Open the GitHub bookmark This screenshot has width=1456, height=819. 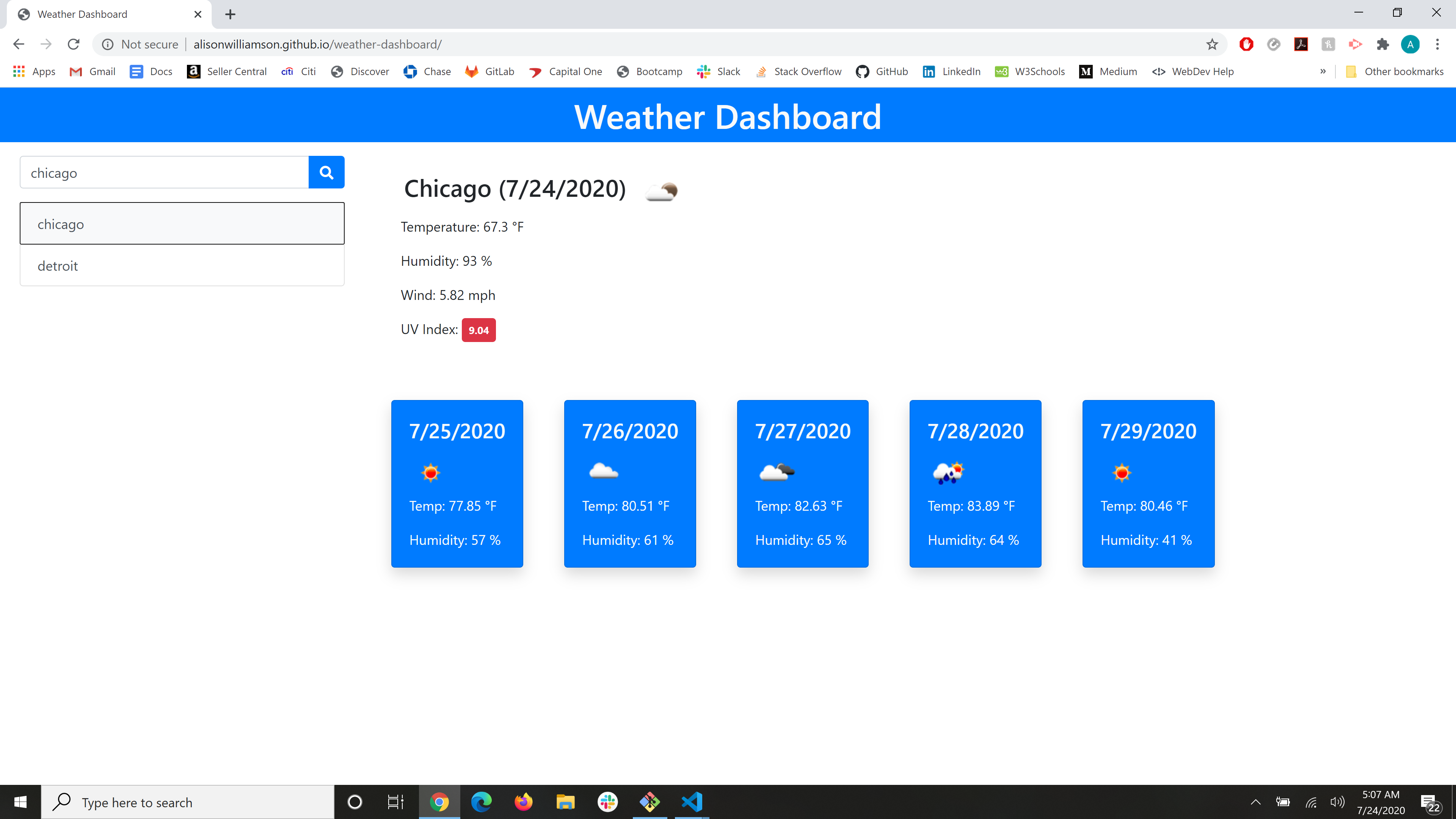click(882, 71)
